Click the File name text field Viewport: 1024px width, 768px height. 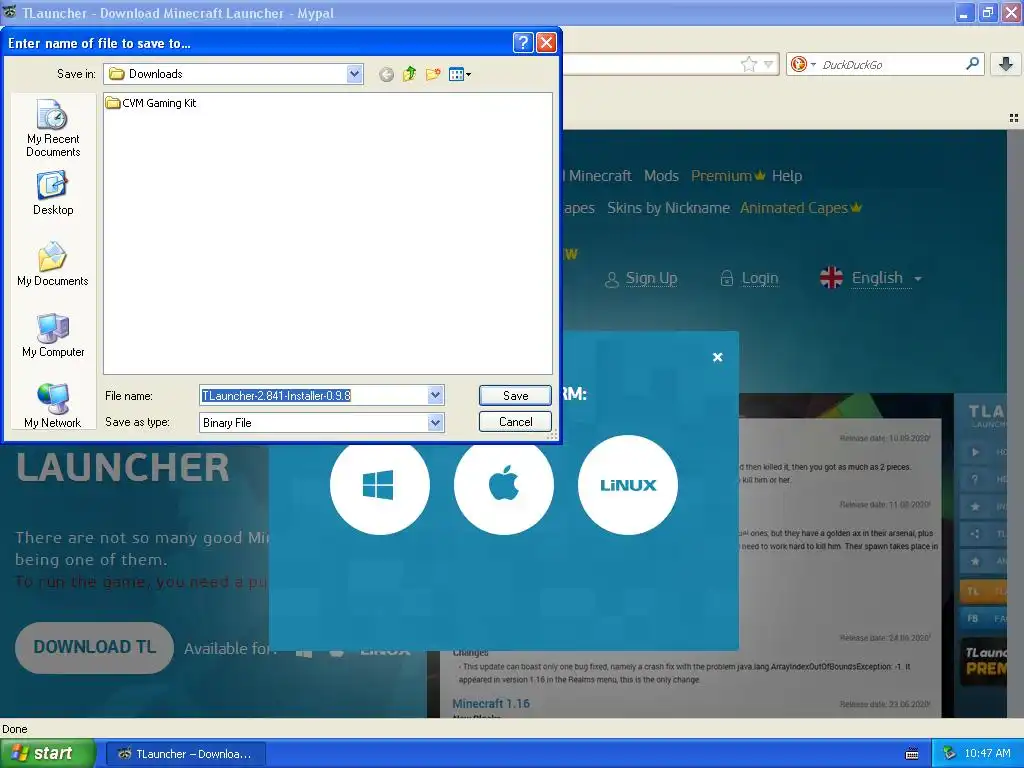tap(313, 395)
